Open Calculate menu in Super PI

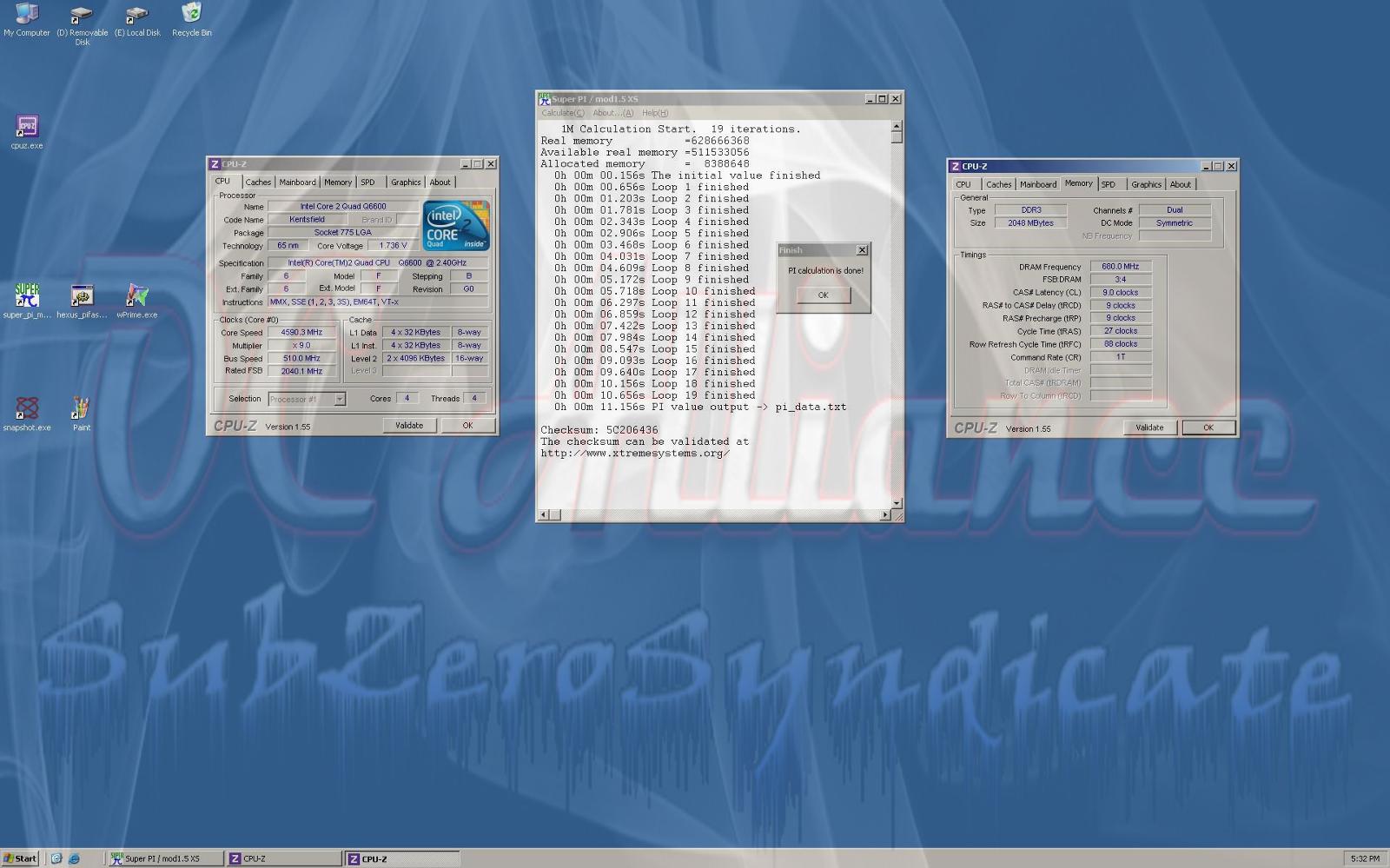(x=563, y=113)
